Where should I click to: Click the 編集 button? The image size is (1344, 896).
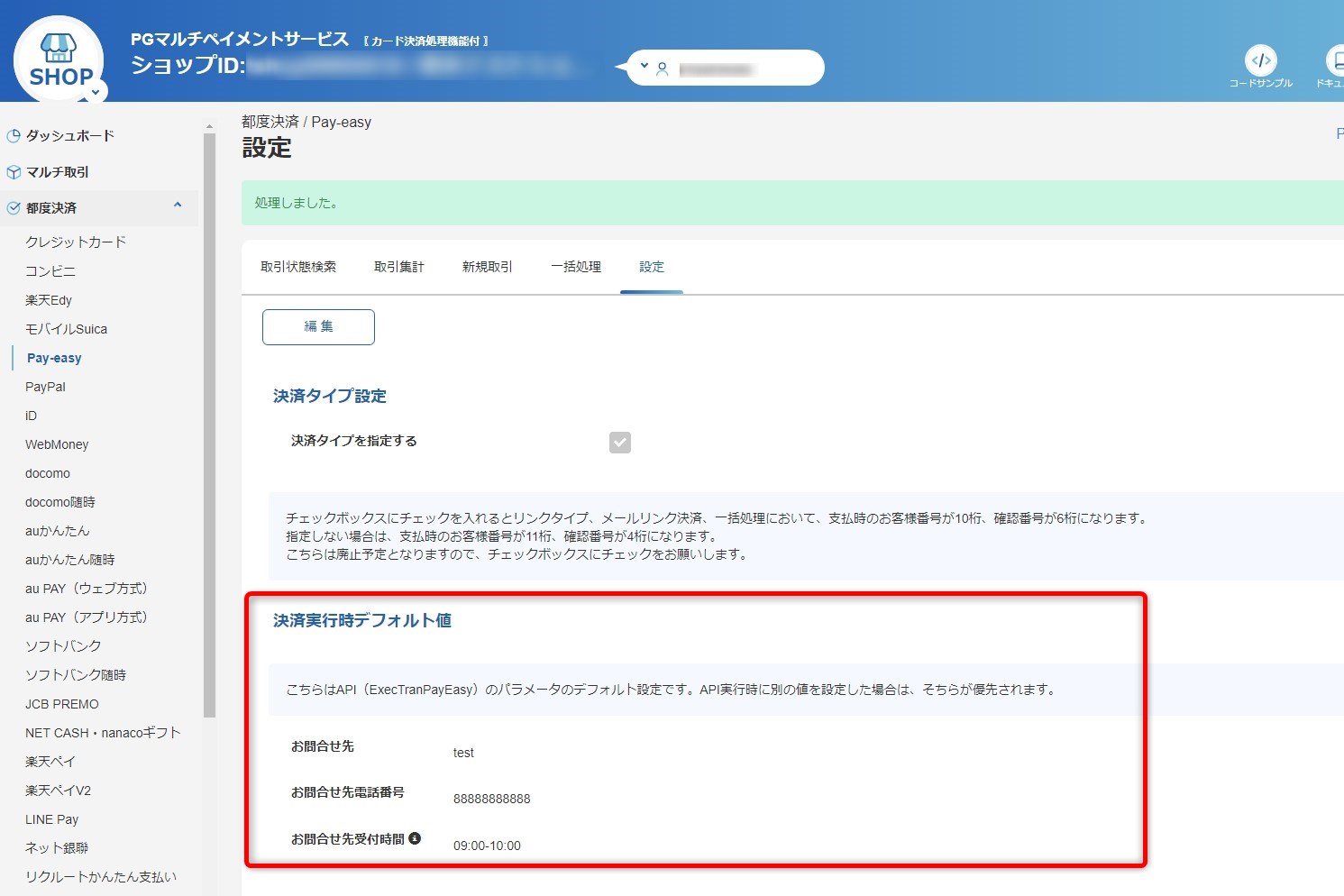coord(318,326)
